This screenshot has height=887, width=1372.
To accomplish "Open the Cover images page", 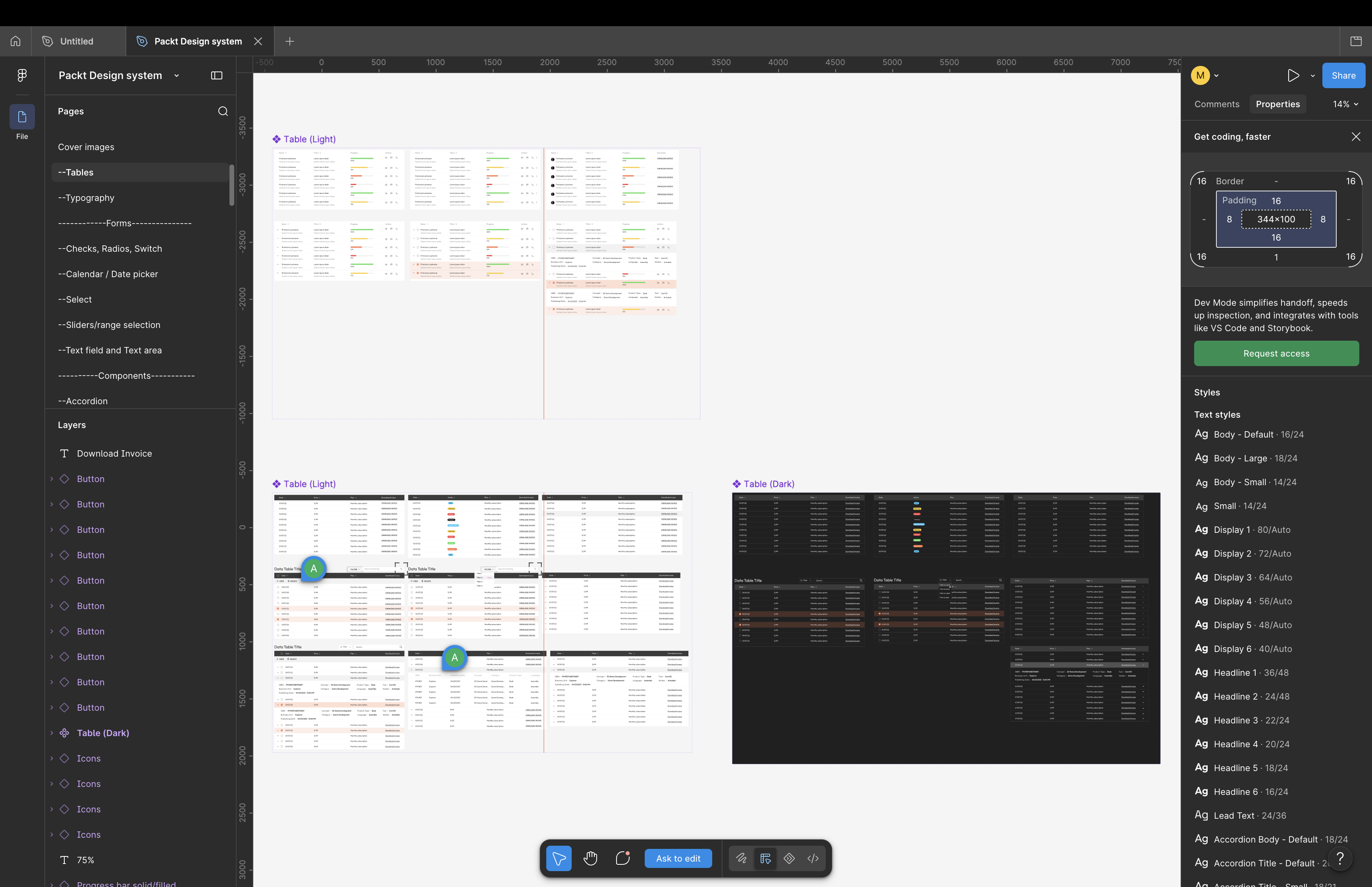I will point(86,147).
